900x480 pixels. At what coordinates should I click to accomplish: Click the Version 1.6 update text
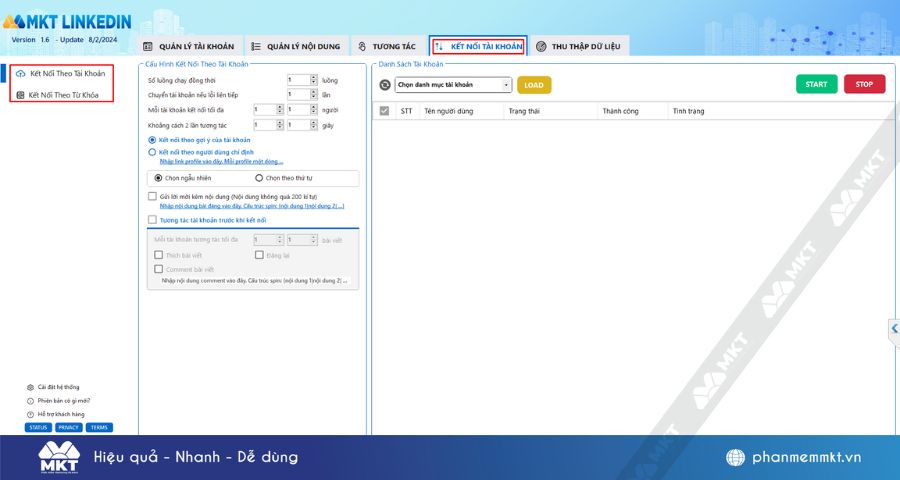point(64,40)
